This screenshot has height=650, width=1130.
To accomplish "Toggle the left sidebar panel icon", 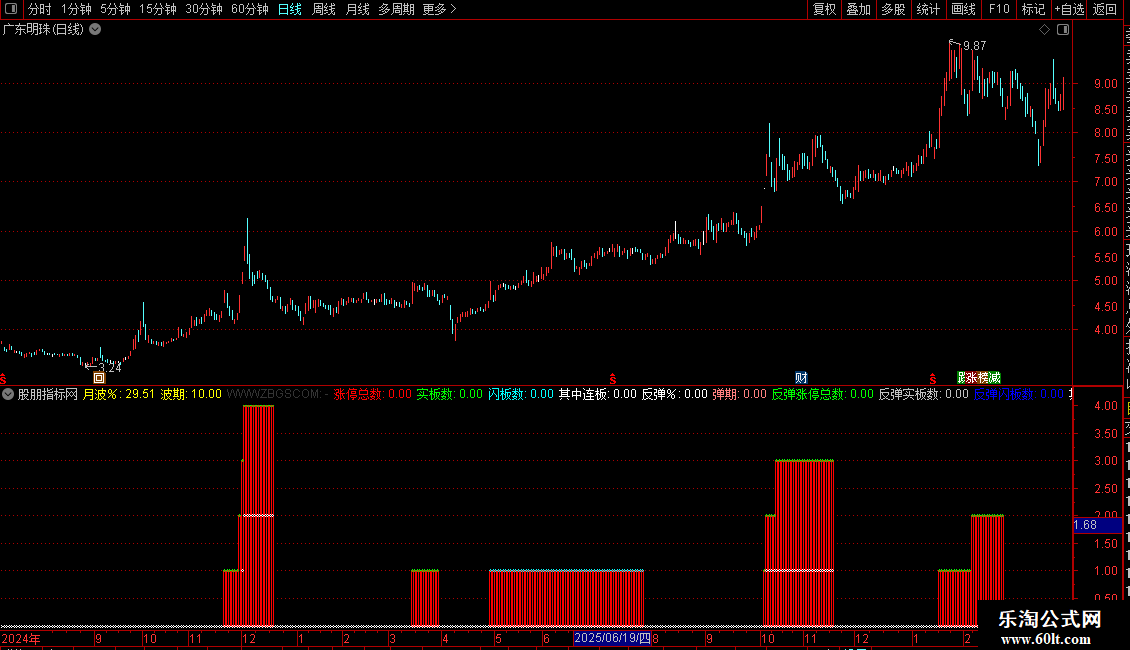I will tap(11, 9).
